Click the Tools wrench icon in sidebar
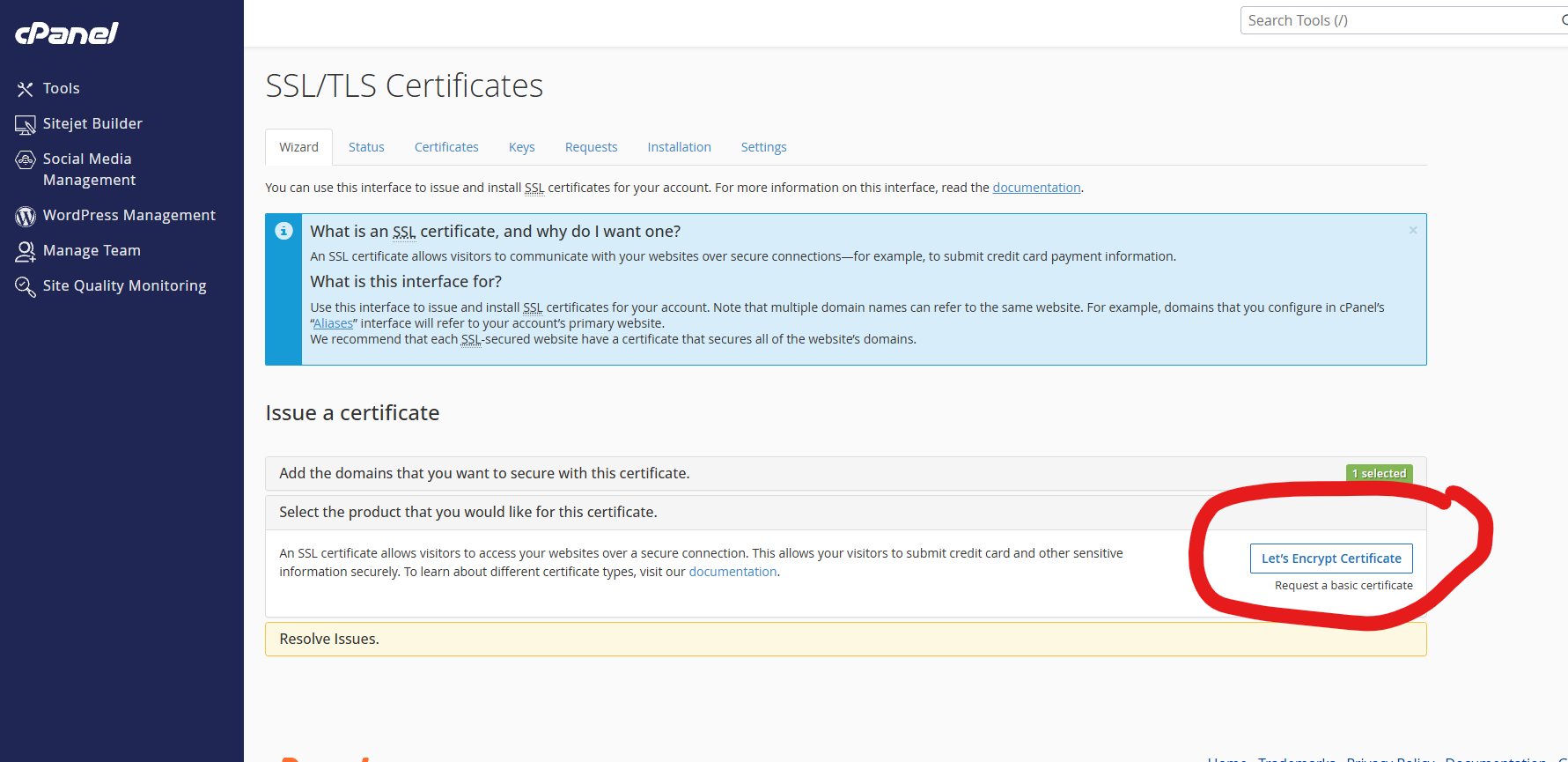 pos(25,89)
